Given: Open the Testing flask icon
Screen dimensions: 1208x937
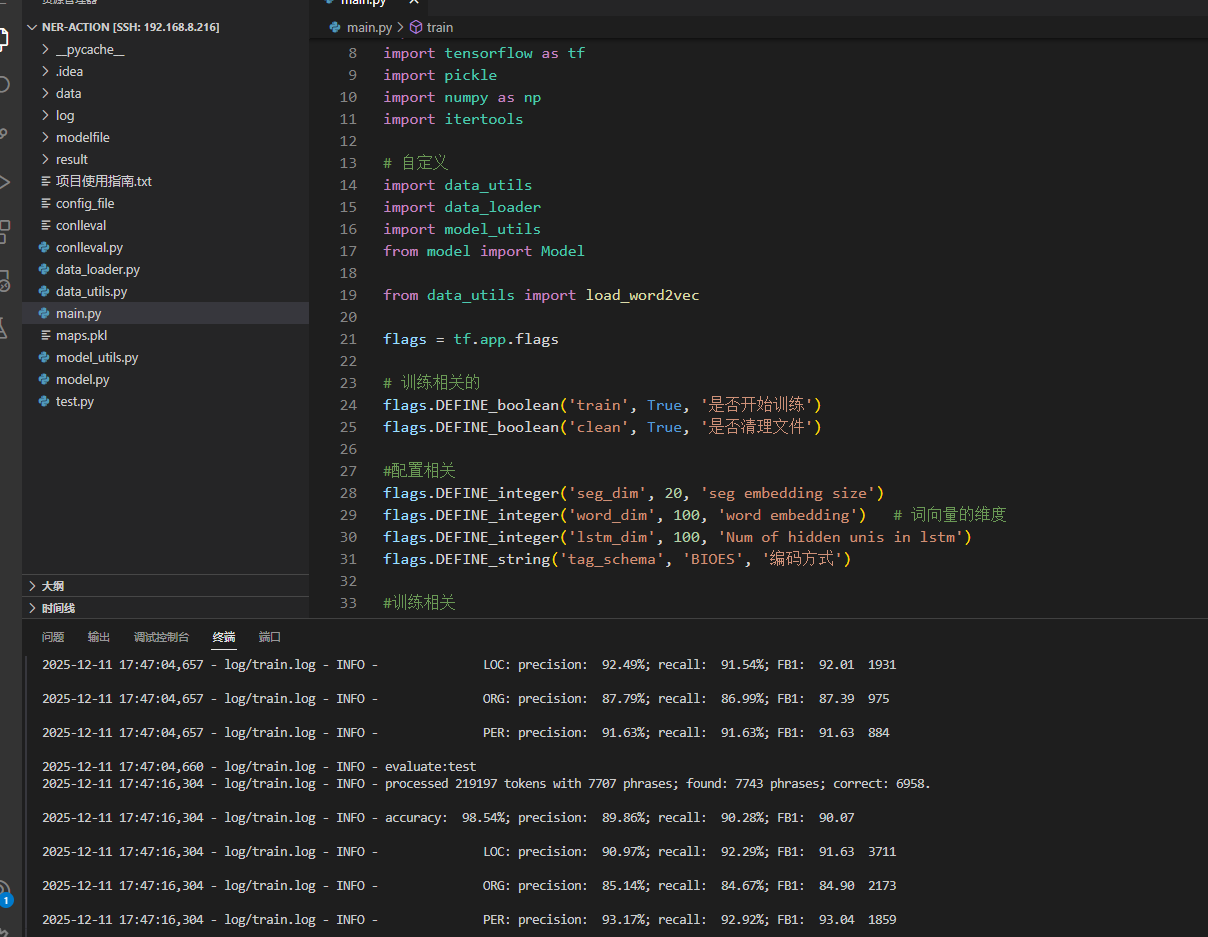Looking at the screenshot, I should pyautogui.click(x=3, y=327).
